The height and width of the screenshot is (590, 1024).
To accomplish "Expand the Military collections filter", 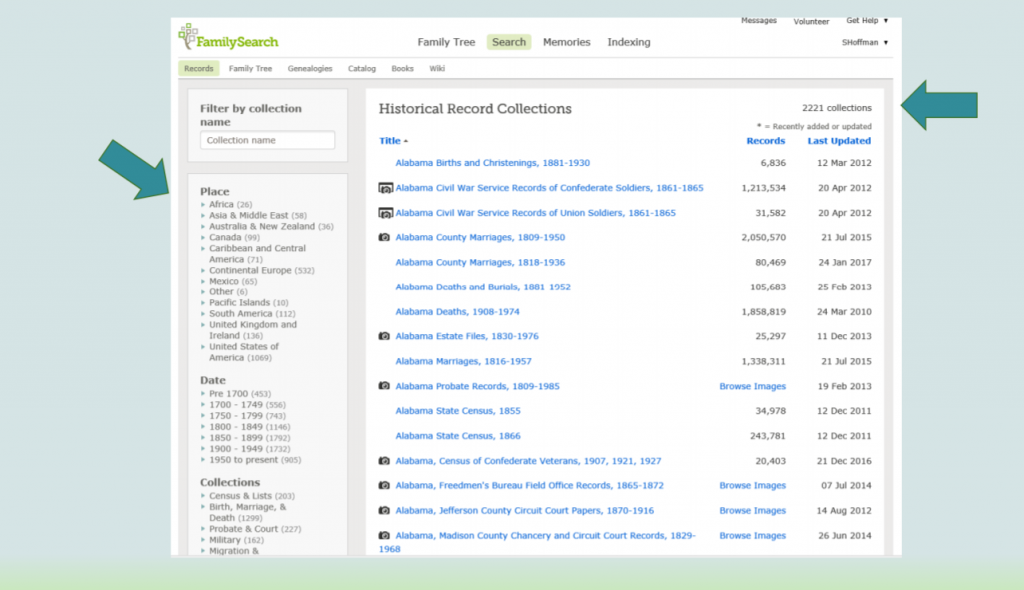I will coord(203,540).
